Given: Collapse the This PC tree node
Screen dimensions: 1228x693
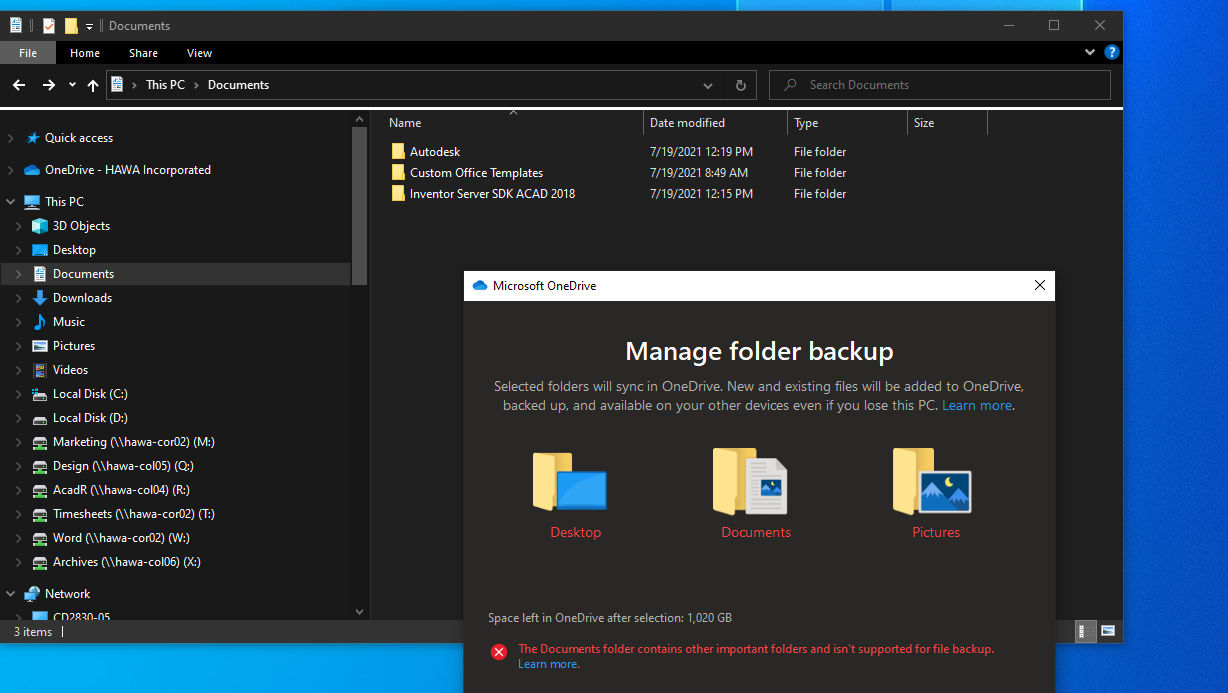Looking at the screenshot, I should coord(11,202).
